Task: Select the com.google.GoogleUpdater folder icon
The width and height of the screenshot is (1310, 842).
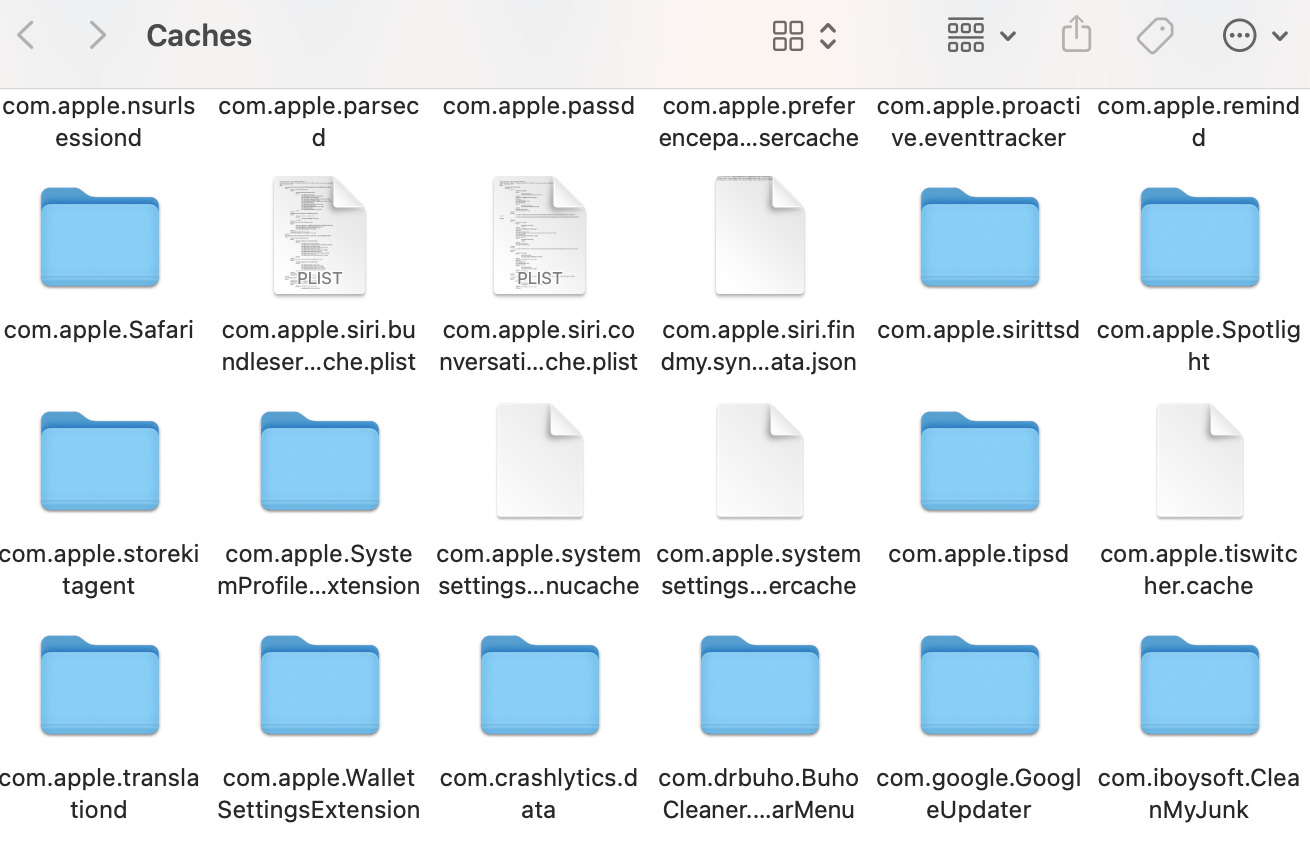Action: (979, 685)
